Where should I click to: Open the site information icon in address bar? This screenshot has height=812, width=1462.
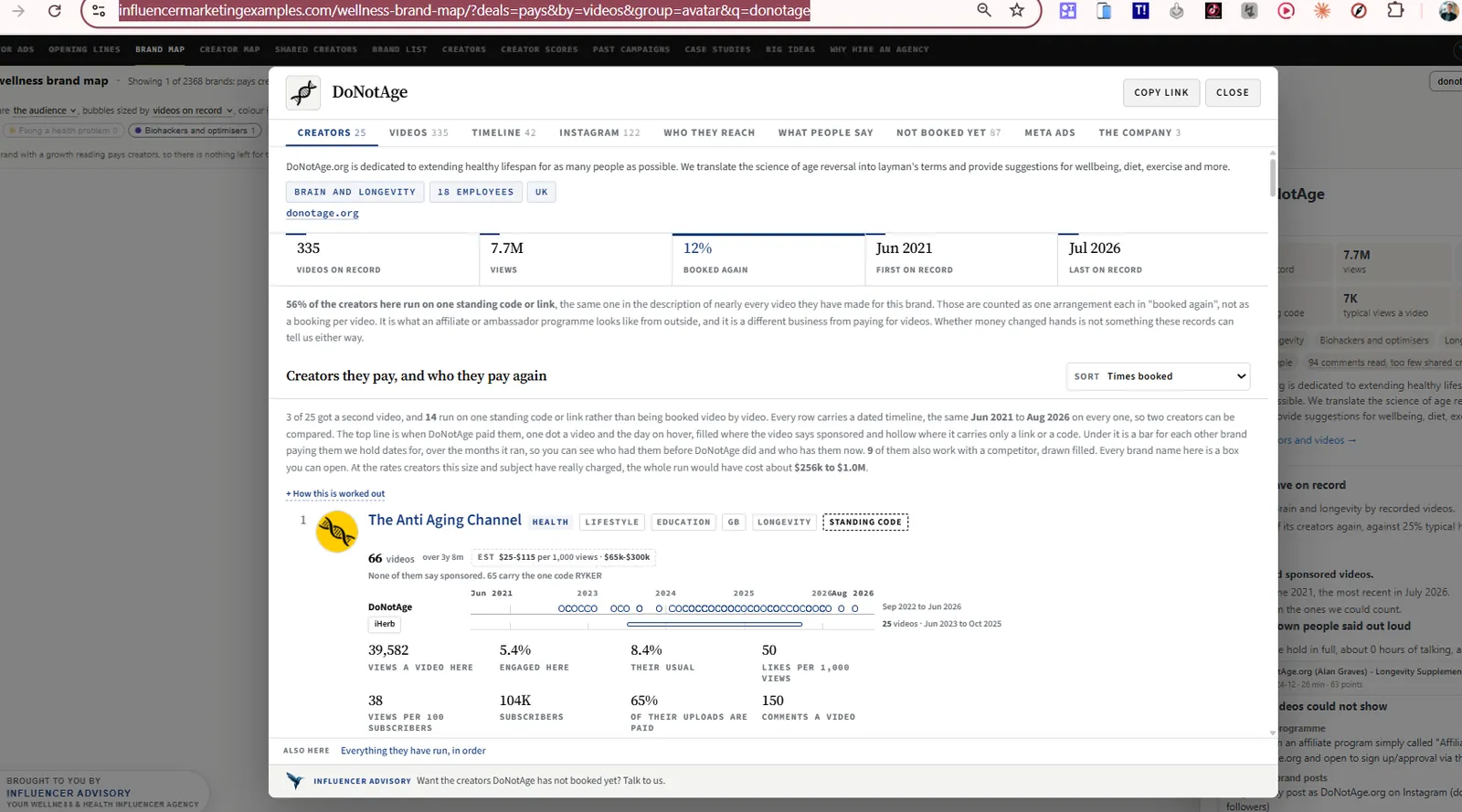pyautogui.click(x=99, y=11)
